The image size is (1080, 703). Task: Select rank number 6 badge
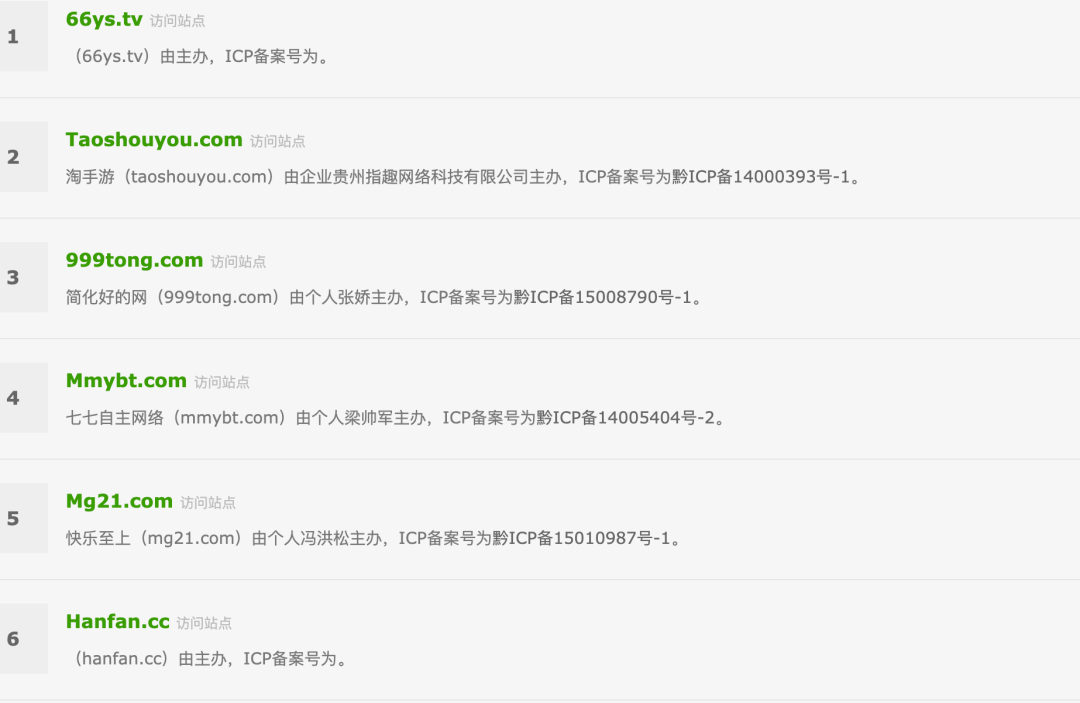pos(23,639)
